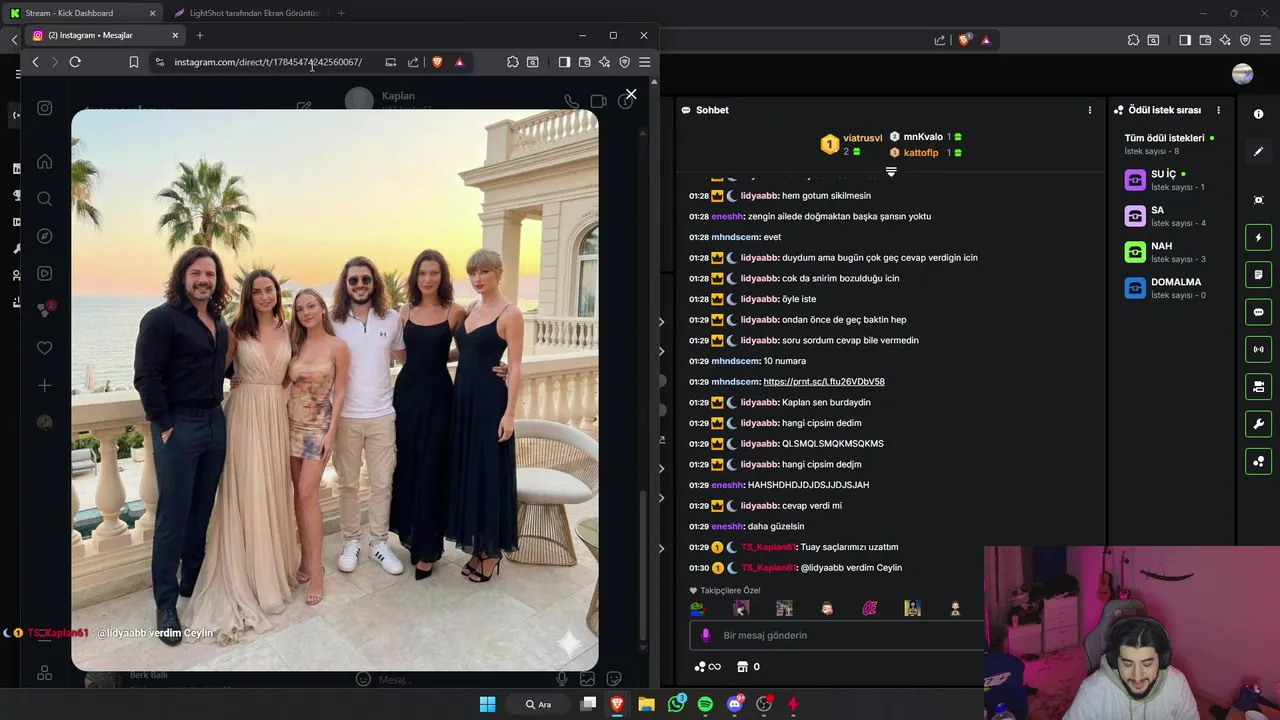Open the browser hamburger menu in Instagram window
The width and height of the screenshot is (1280, 720).
(644, 62)
